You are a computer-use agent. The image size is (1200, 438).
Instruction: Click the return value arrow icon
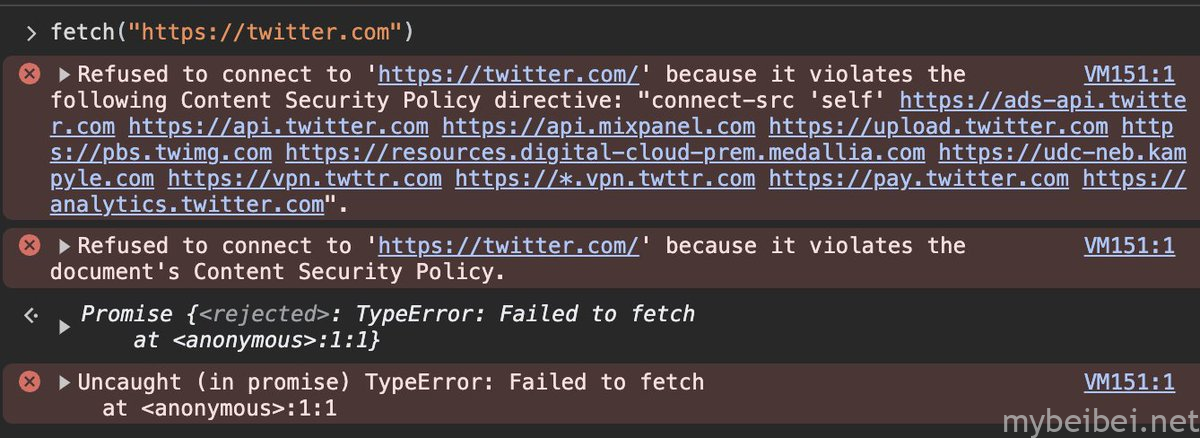(31, 314)
